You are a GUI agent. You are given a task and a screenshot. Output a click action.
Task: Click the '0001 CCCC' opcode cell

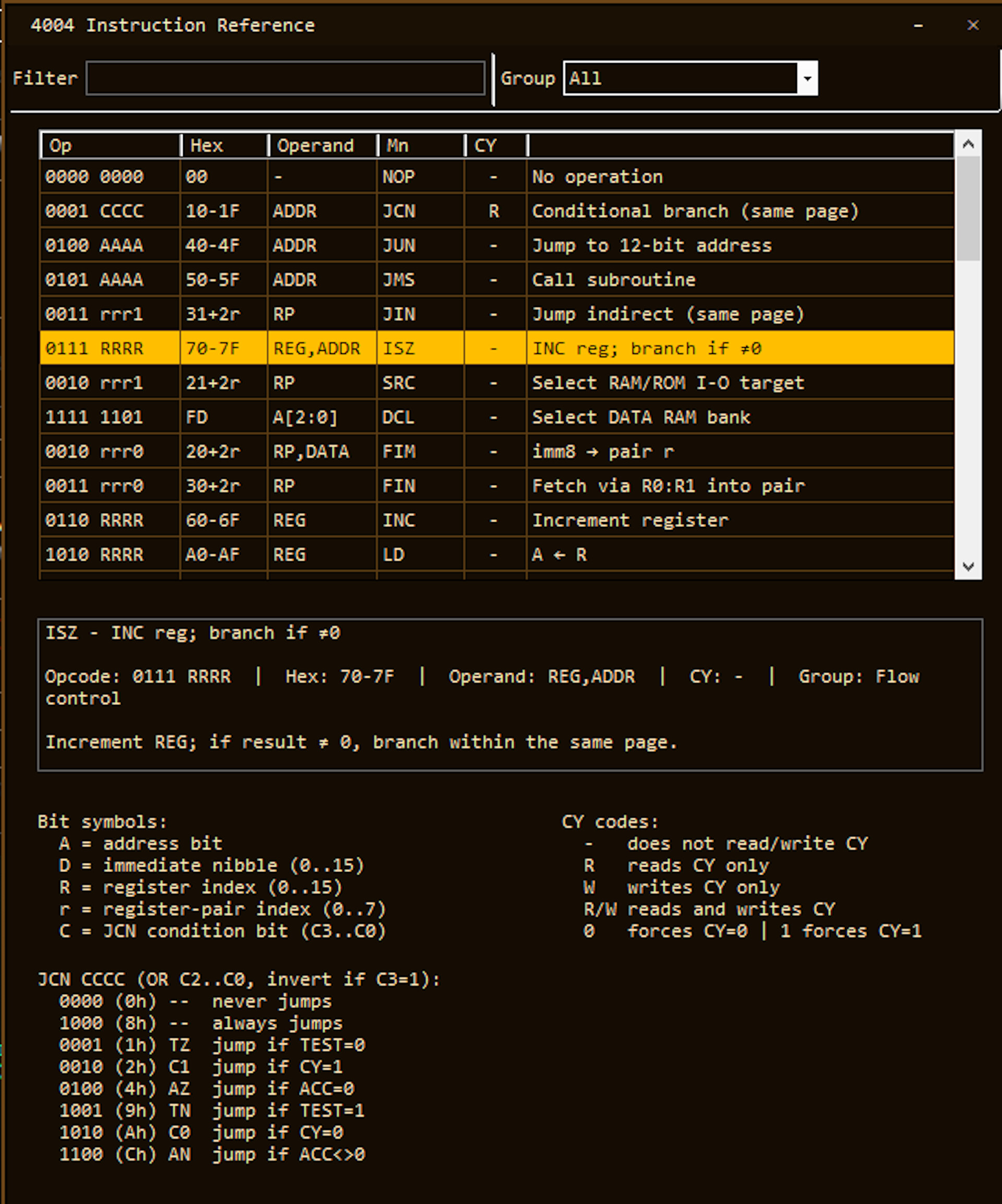(x=110, y=211)
